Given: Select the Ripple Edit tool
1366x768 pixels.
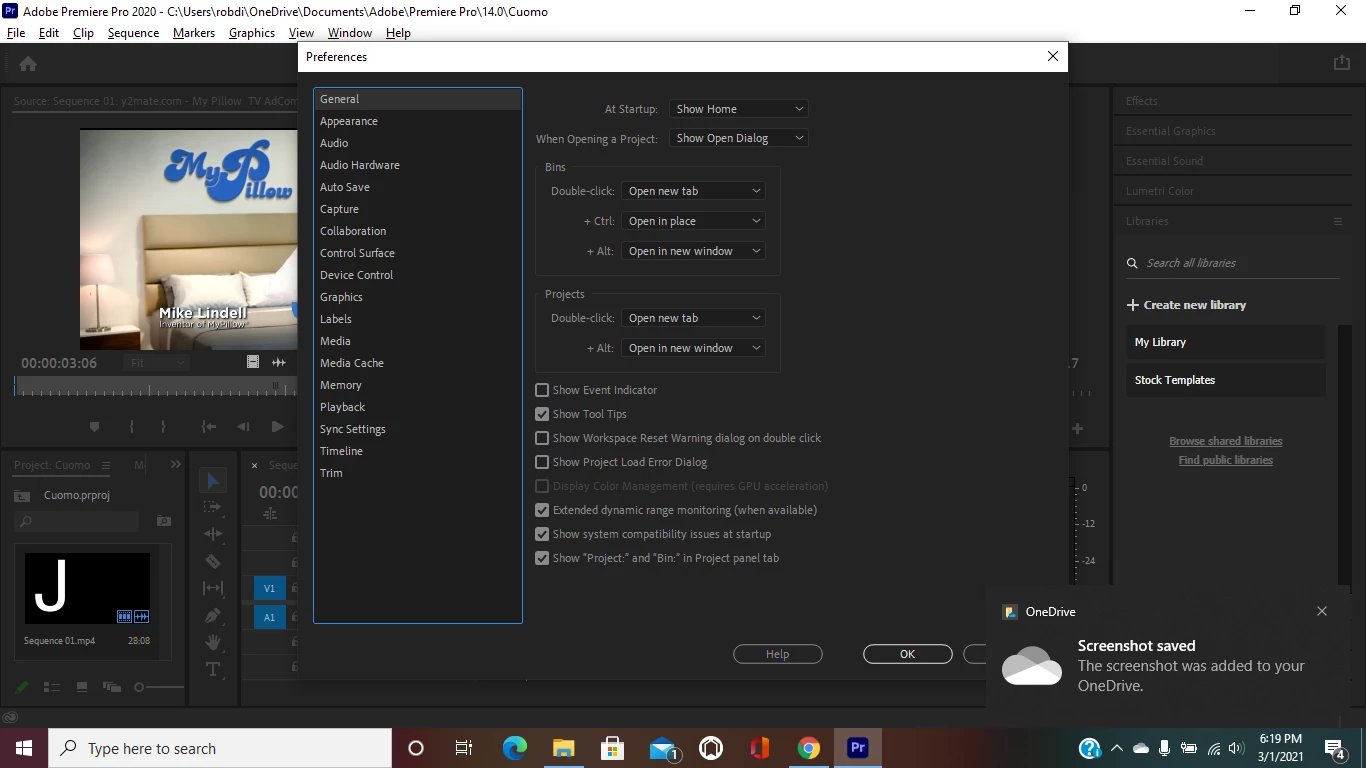Looking at the screenshot, I should (x=213, y=535).
